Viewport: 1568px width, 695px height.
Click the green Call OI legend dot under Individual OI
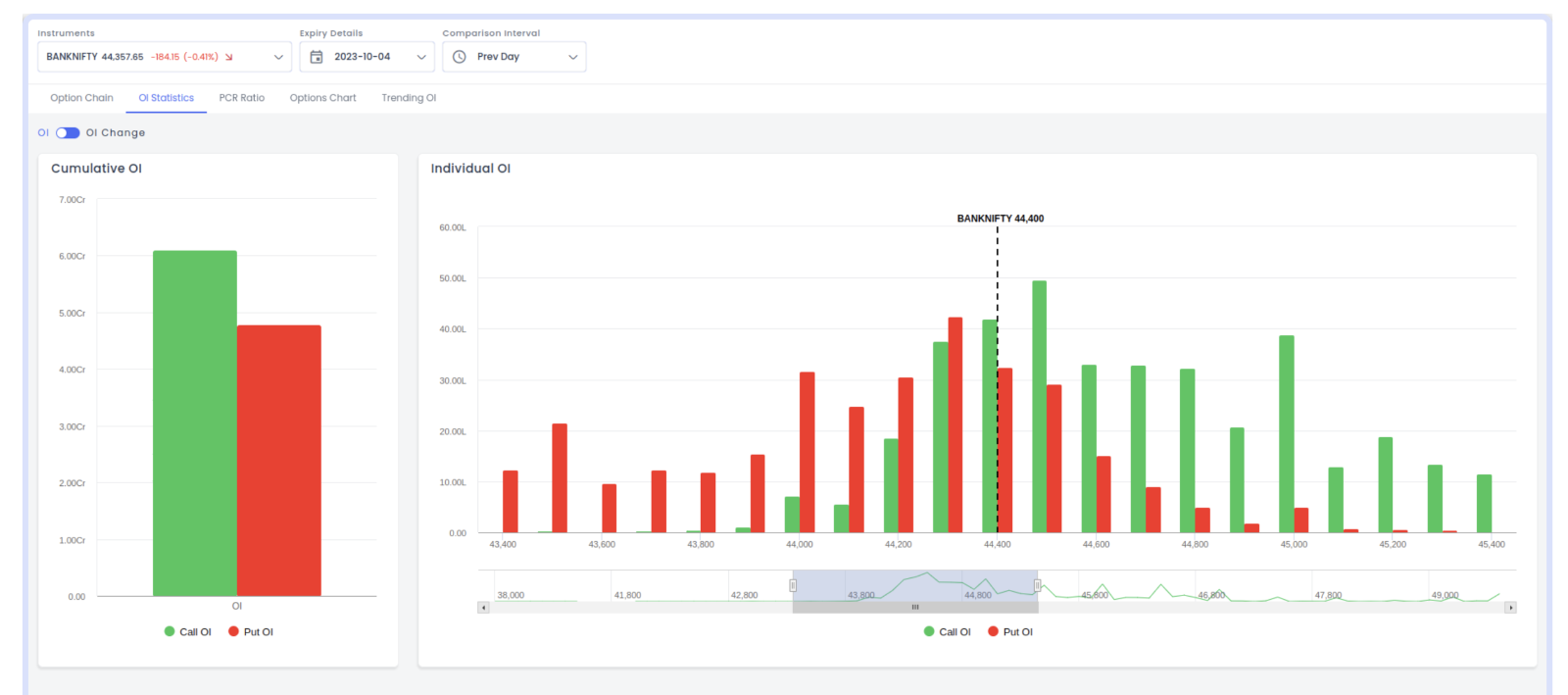coord(929,632)
